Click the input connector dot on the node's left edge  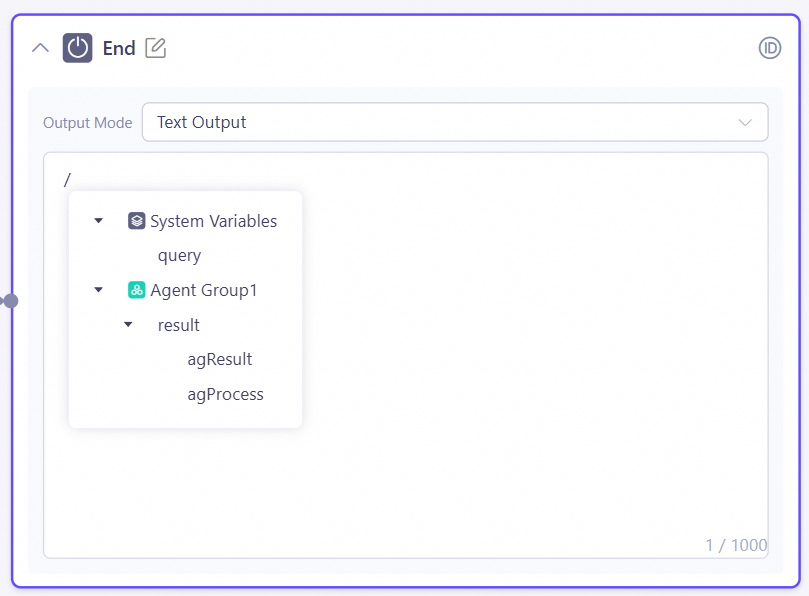10,300
